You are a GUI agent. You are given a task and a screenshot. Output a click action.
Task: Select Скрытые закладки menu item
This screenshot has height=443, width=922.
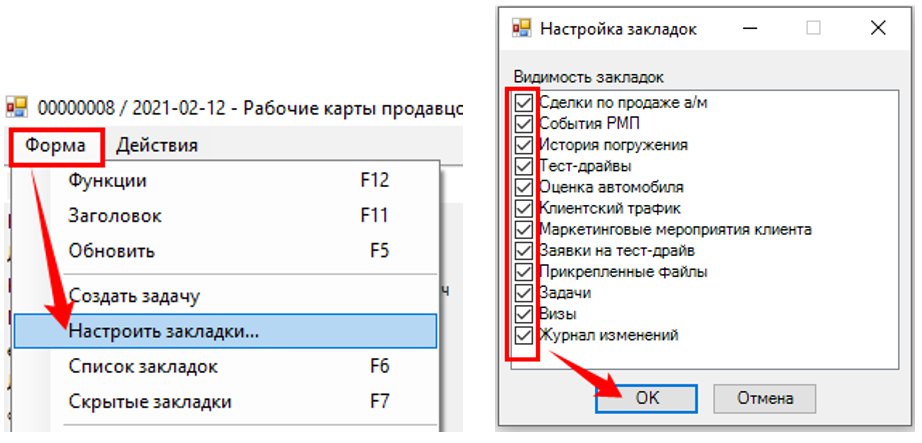[150, 402]
